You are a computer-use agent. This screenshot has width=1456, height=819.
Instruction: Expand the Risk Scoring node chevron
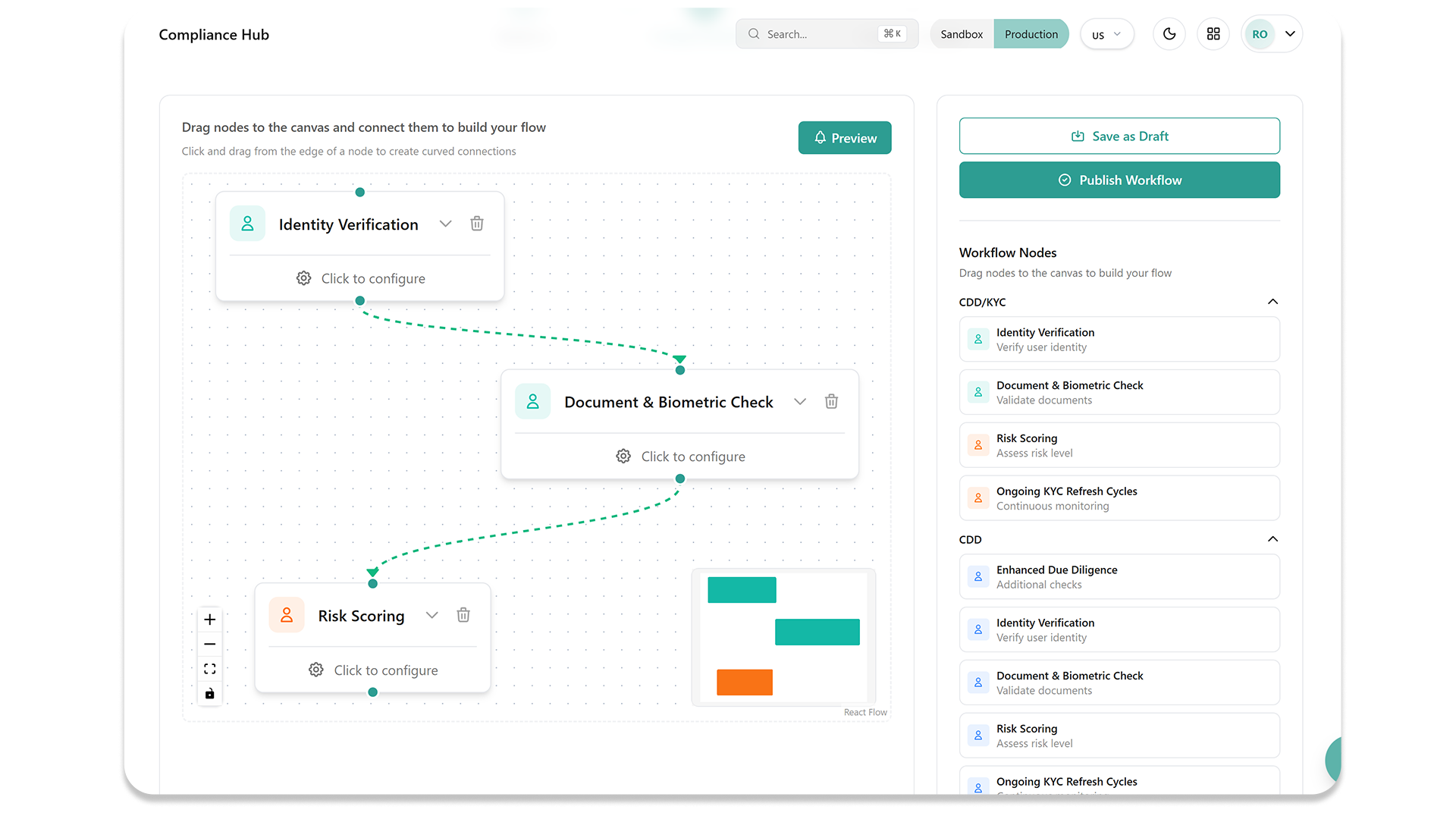pyautogui.click(x=432, y=615)
